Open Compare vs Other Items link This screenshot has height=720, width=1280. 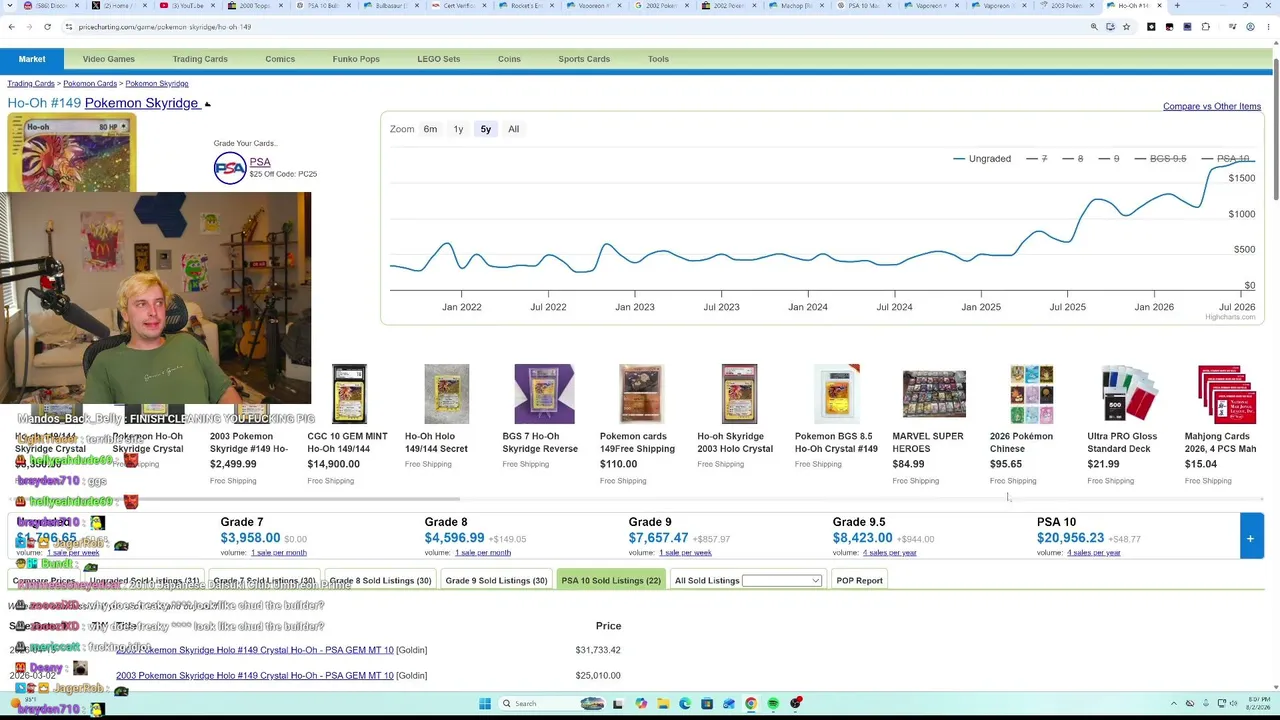coord(1212,107)
